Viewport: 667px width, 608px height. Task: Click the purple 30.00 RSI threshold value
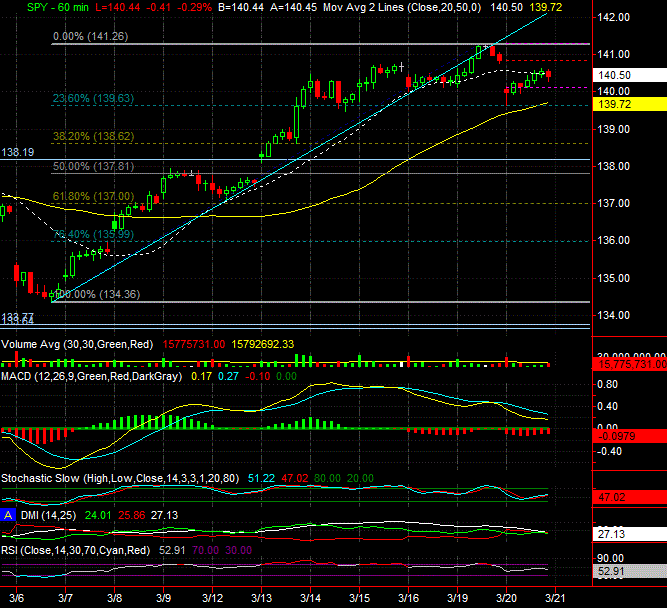[239, 550]
